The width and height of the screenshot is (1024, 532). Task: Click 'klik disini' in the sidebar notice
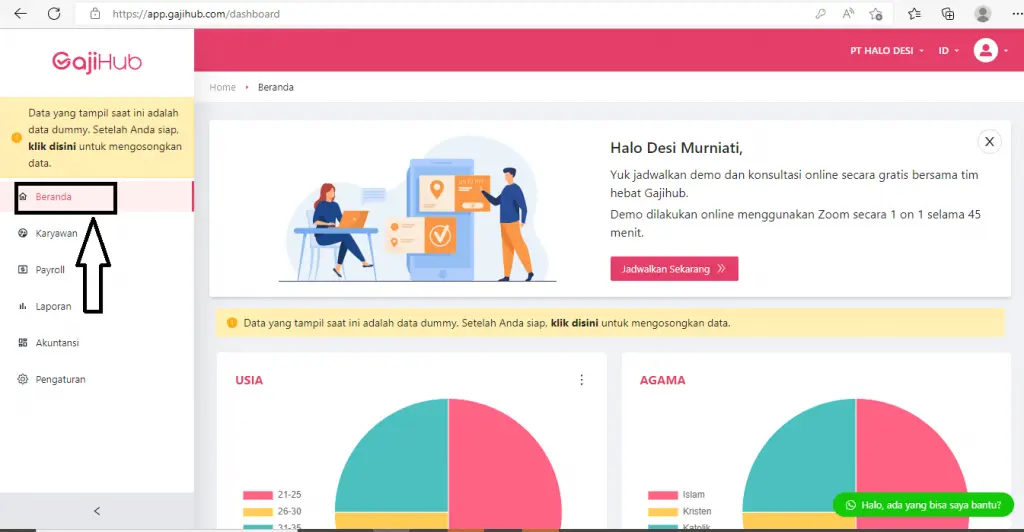pyautogui.click(x=52, y=146)
